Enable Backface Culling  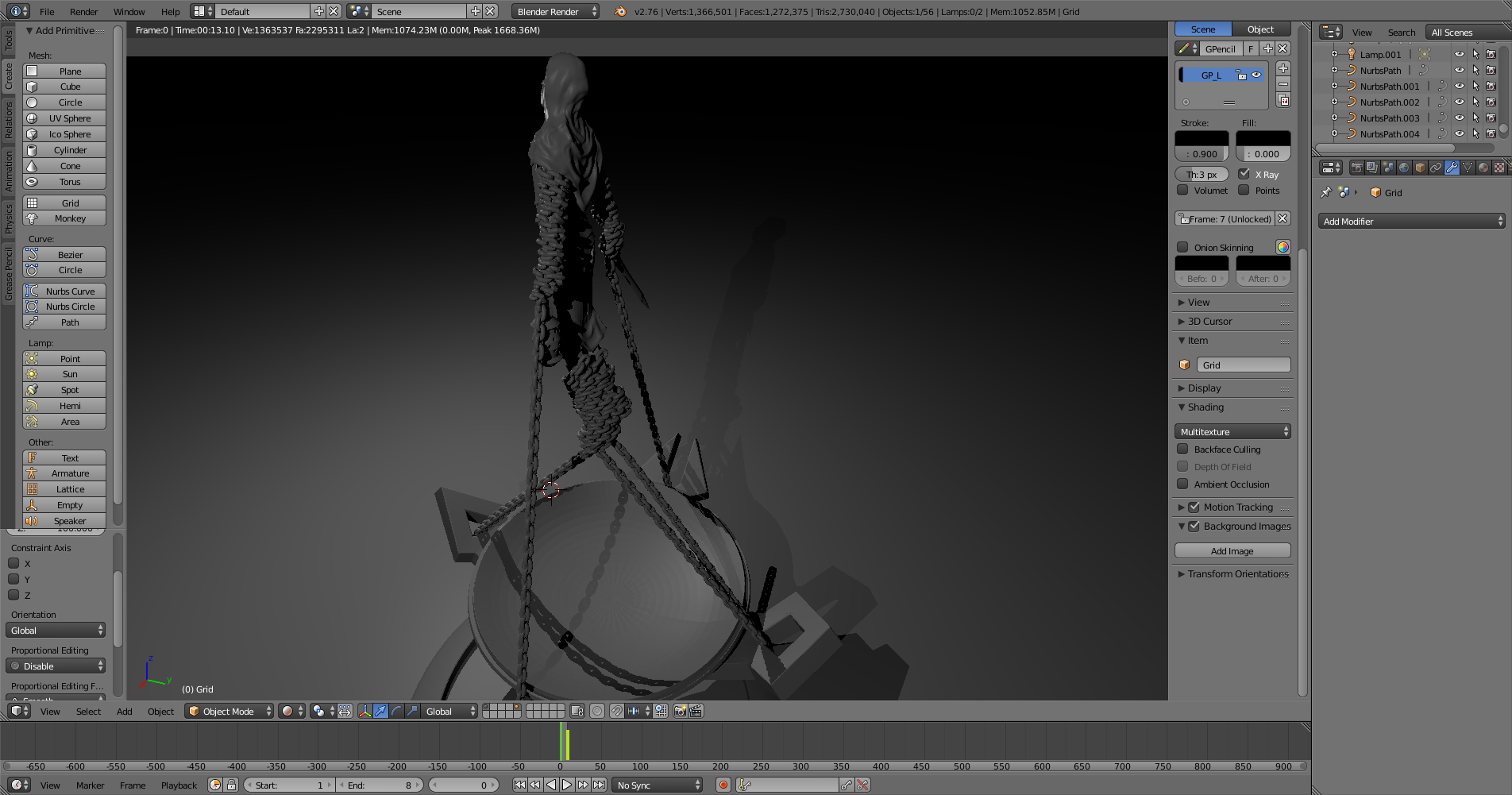pos(1182,449)
